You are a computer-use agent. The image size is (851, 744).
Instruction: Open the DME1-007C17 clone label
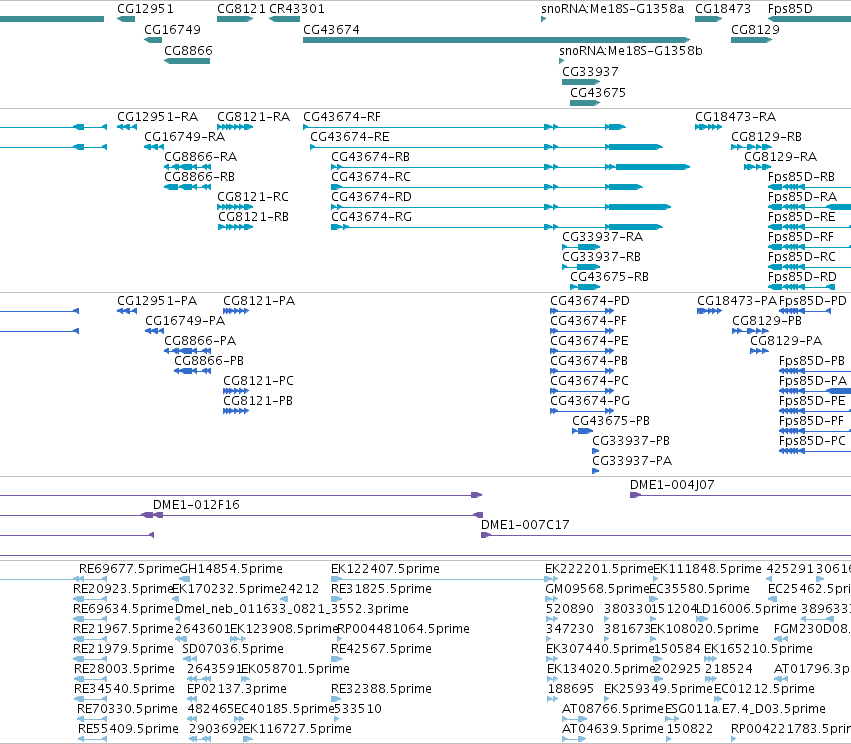click(525, 525)
